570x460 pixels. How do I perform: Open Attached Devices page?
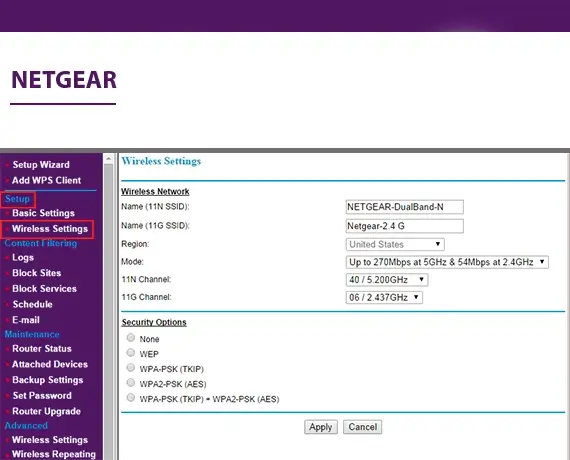(x=50, y=364)
